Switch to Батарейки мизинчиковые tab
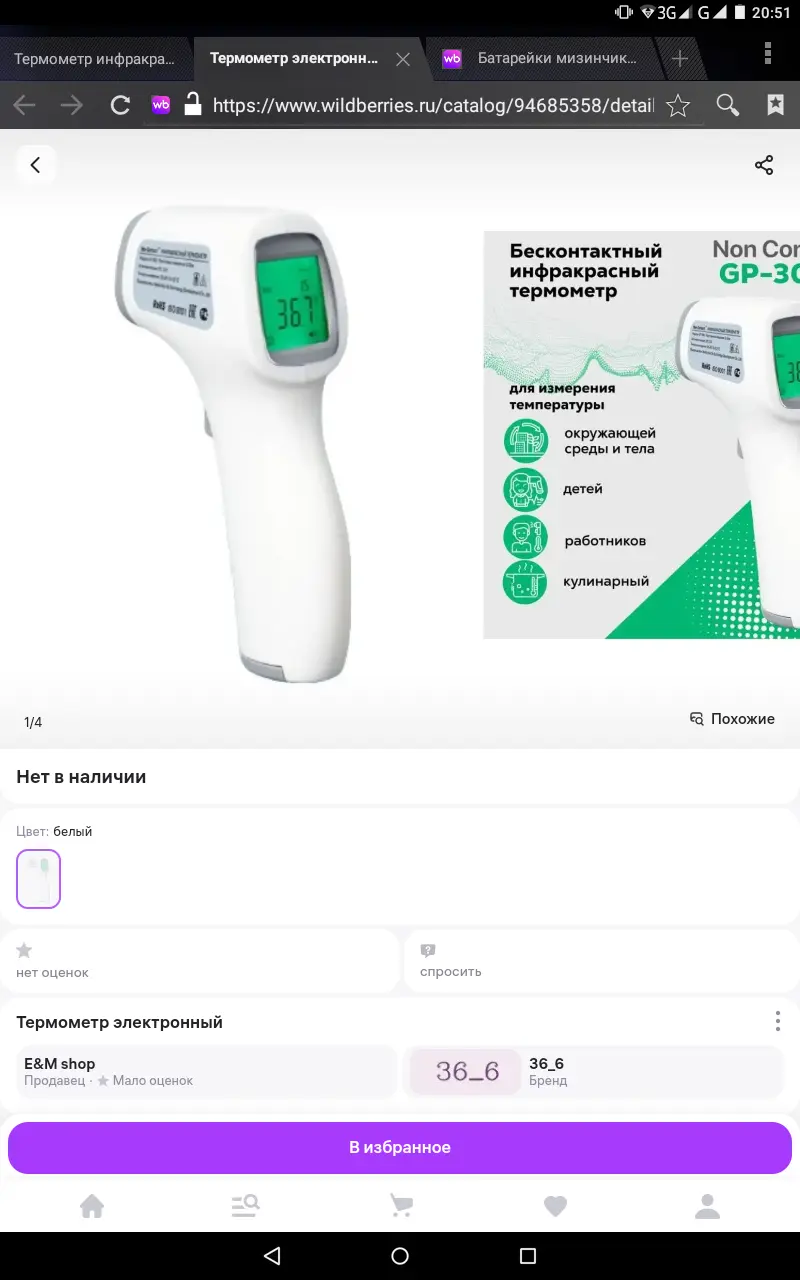This screenshot has height=1280, width=800. 545,58
